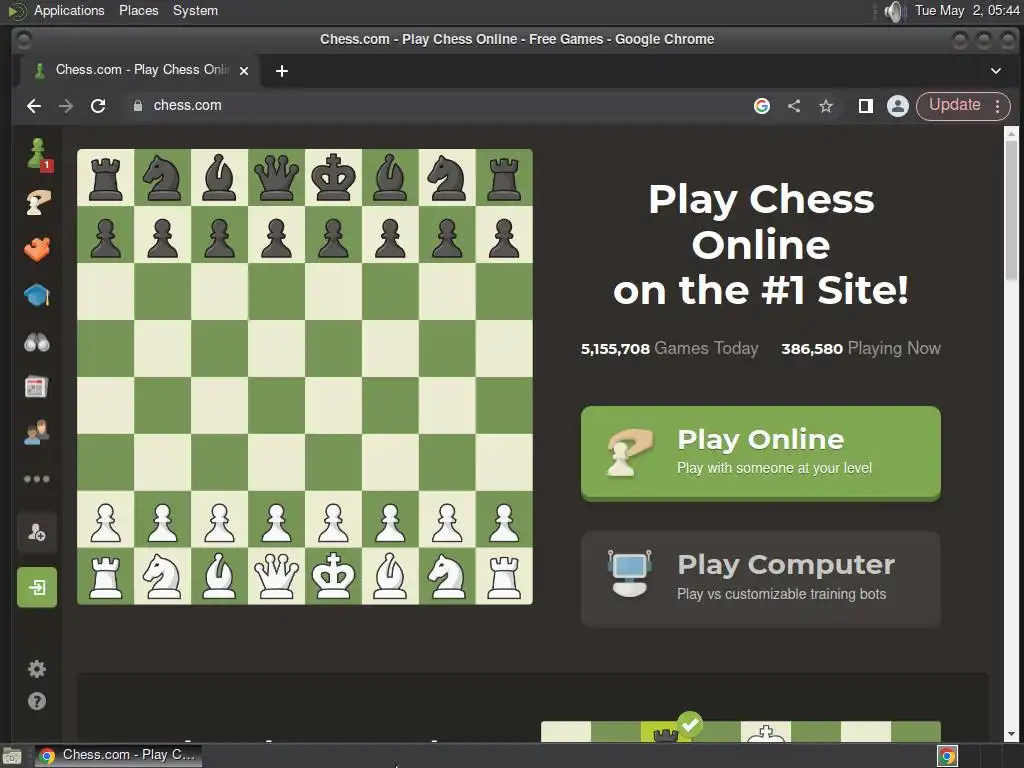Open the Watch binoculars icon

[37, 342]
